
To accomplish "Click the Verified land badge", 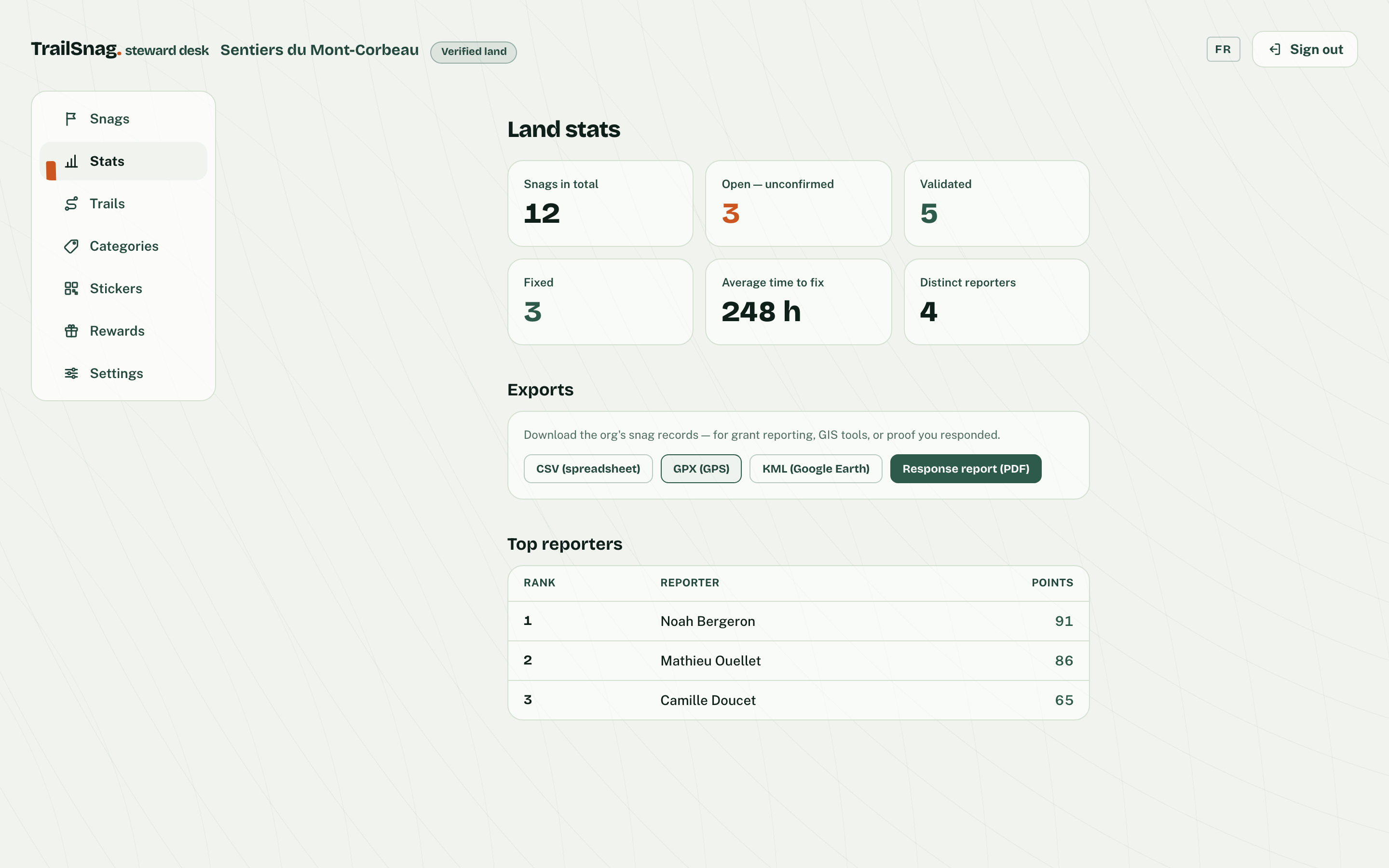I will [474, 52].
